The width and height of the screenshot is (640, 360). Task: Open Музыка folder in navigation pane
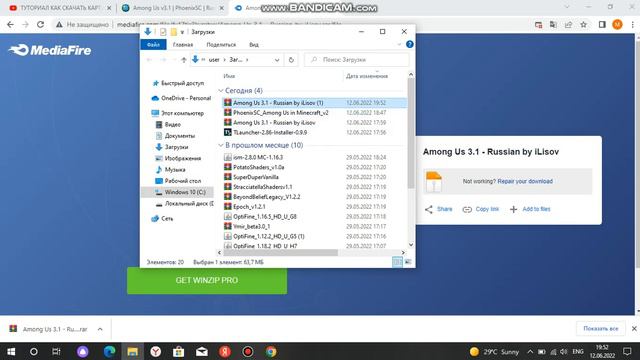[170, 169]
